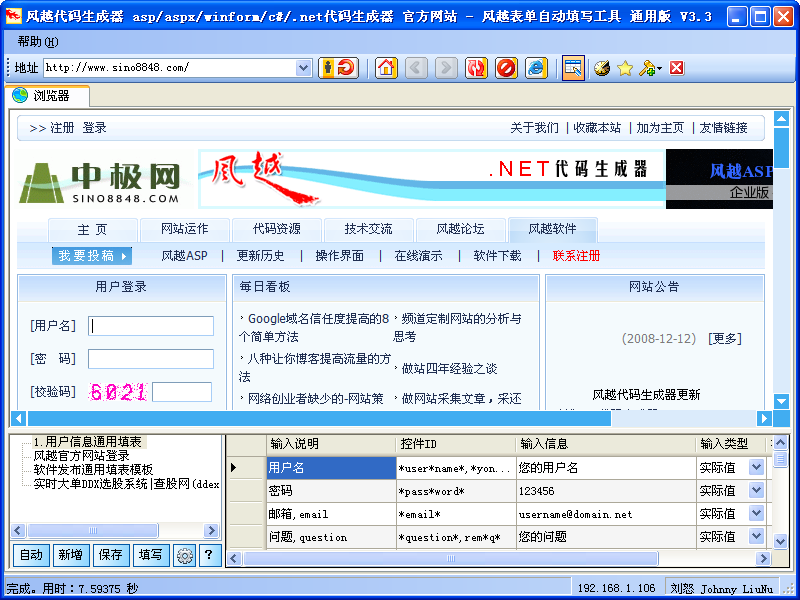Click web page vertical scrollbar down arrow
The width and height of the screenshot is (800, 600).
click(x=781, y=402)
